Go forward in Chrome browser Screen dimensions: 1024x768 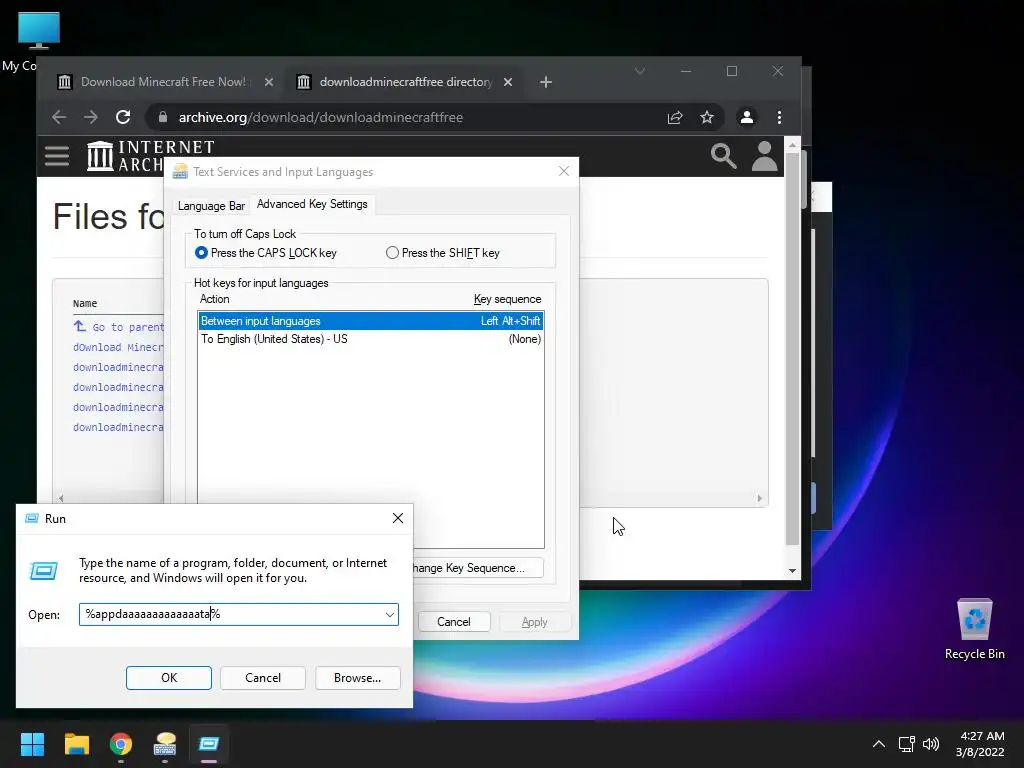coord(91,117)
